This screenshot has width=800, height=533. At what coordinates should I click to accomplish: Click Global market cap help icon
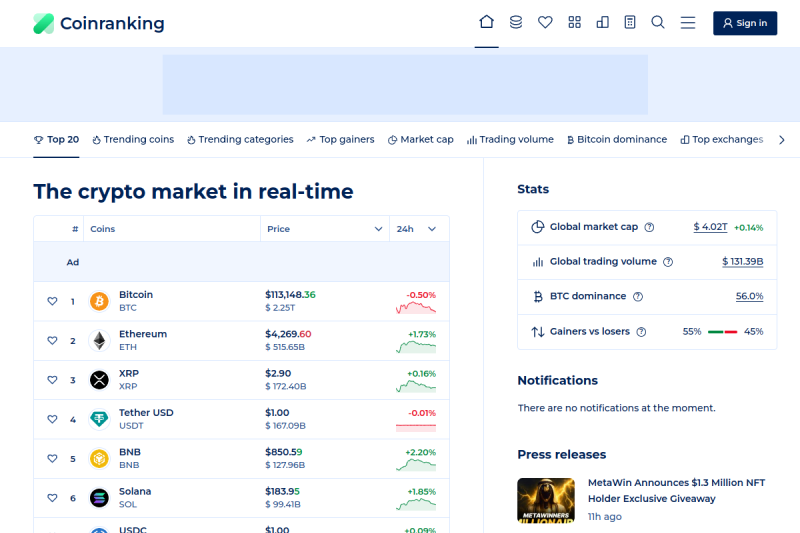649,227
